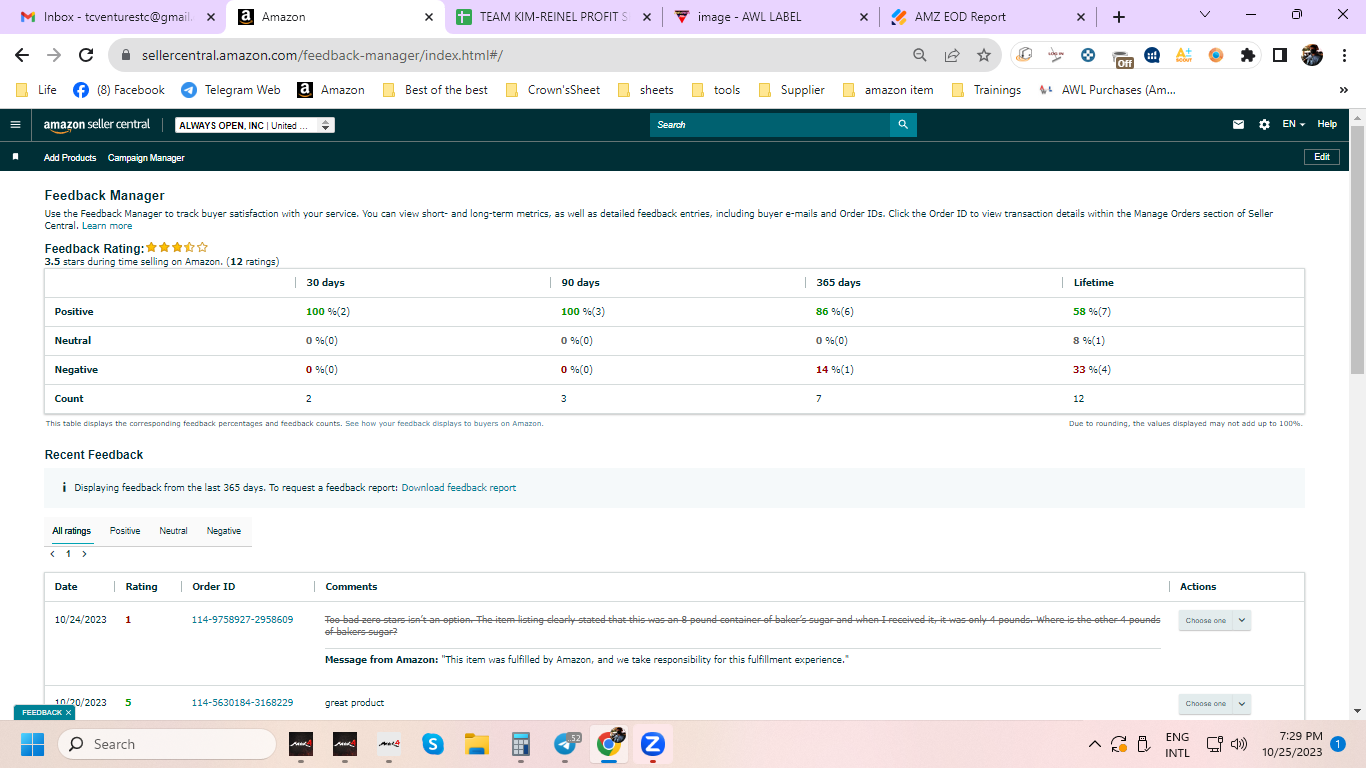
Task: Click the Seller Central search field
Action: pyautogui.click(x=770, y=125)
